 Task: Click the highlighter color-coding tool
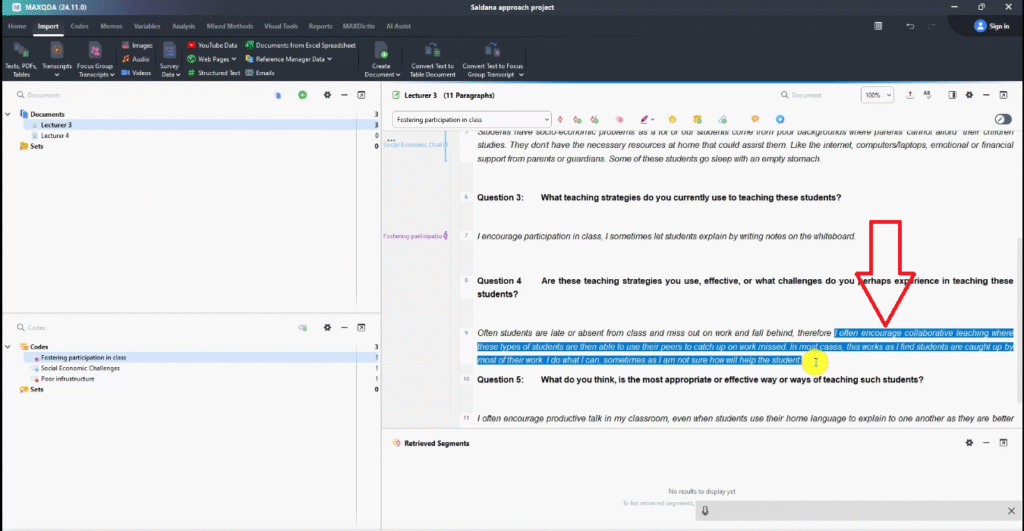pyautogui.click(x=646, y=120)
